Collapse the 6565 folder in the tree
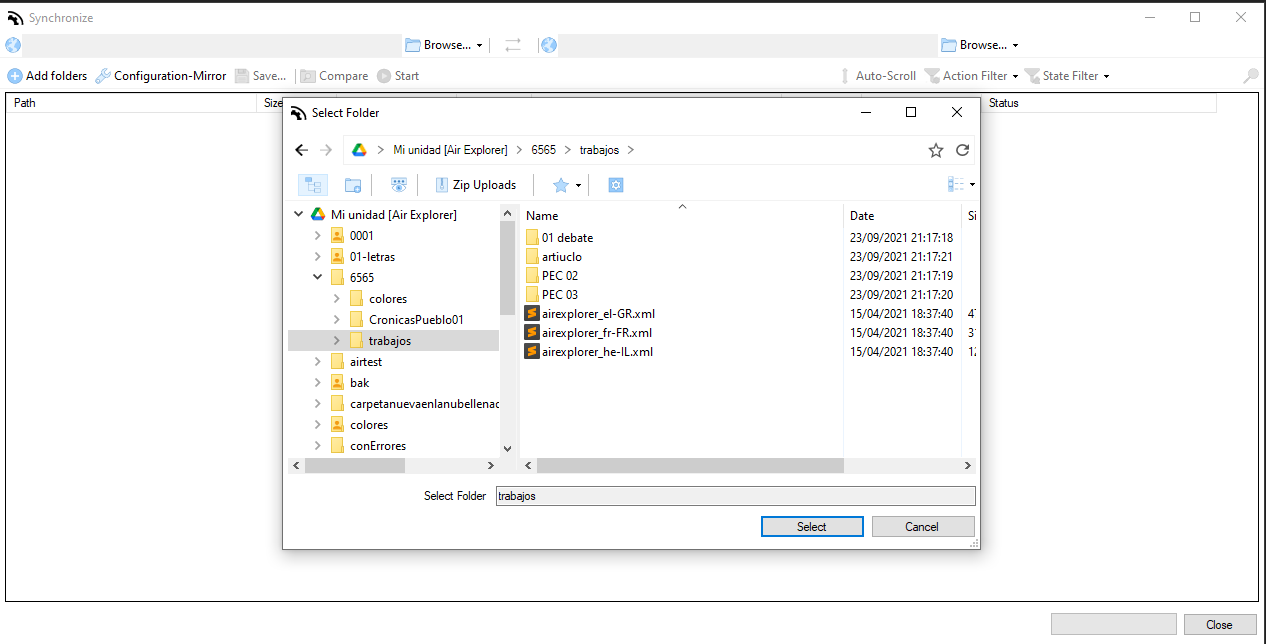Viewport: 1266px width, 644px height. [x=318, y=277]
